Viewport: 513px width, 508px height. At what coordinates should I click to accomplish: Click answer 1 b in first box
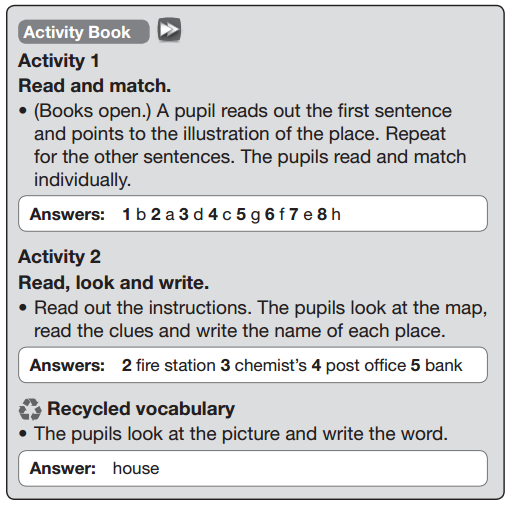134,214
